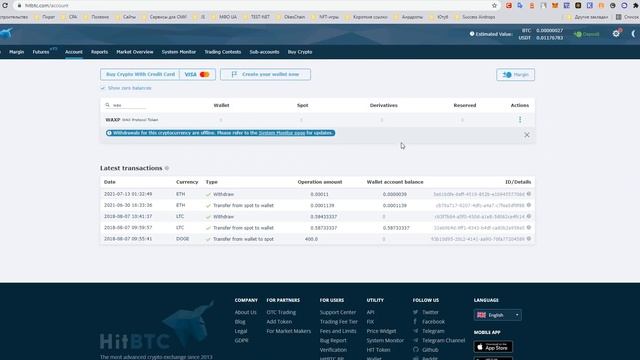Open Trading Contests page
The height and width of the screenshot is (360, 640).
(222, 52)
